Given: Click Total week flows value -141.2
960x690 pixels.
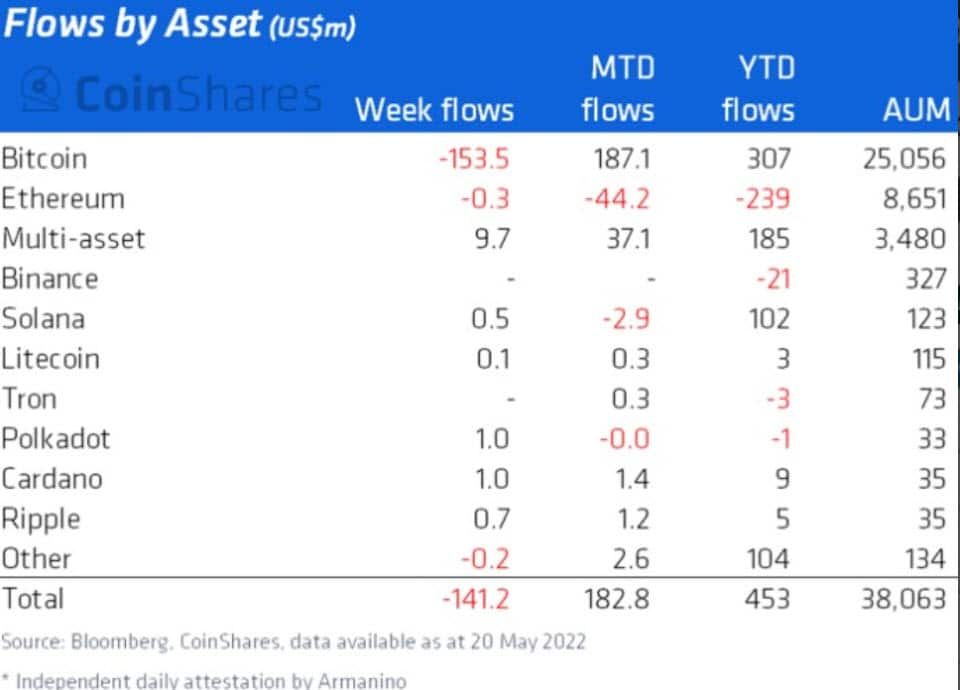Looking at the screenshot, I should tap(476, 598).
